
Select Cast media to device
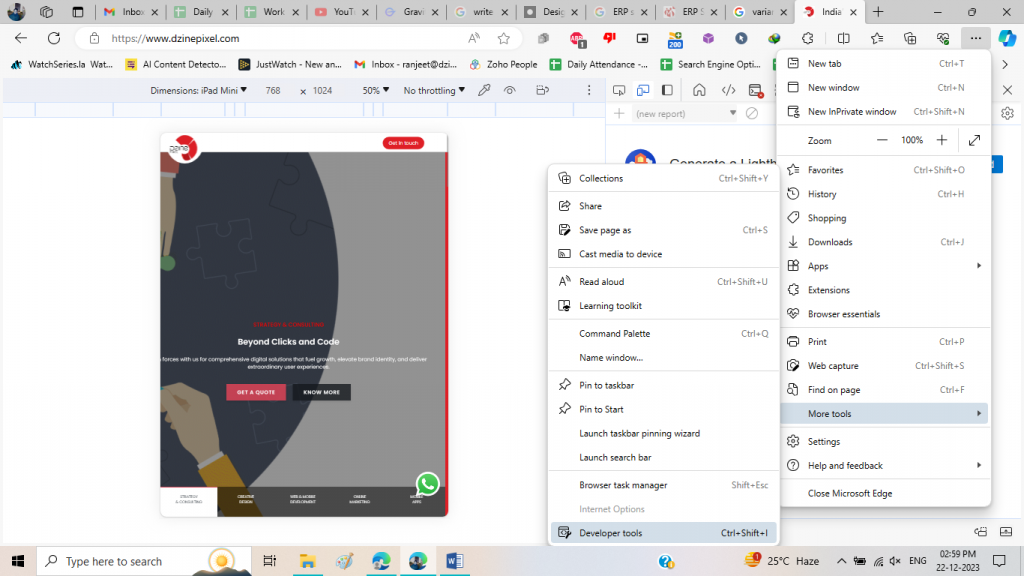[x=664, y=254]
